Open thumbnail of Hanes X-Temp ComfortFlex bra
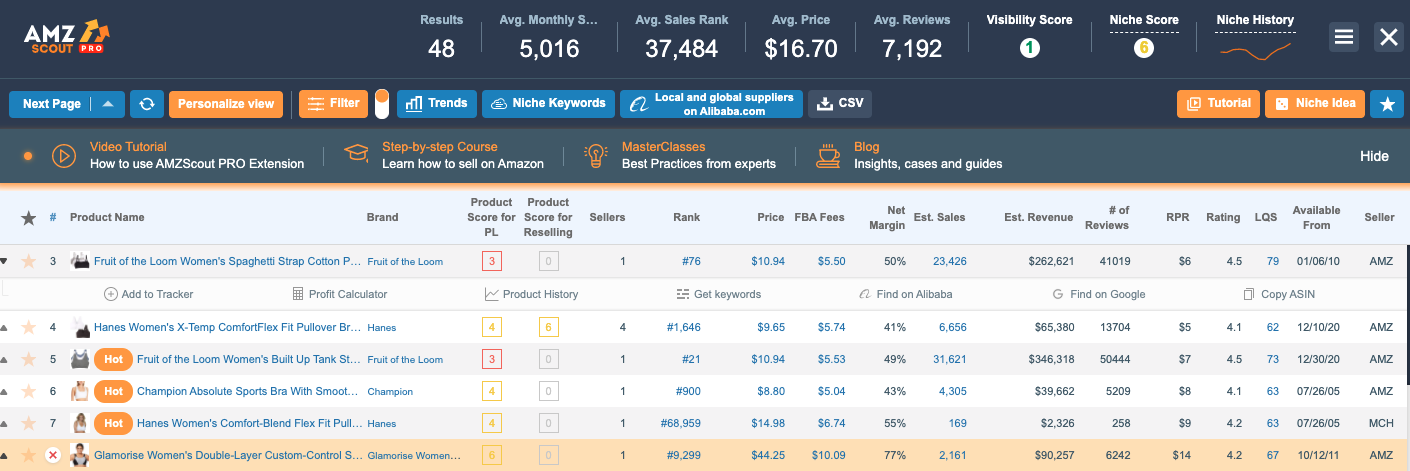The image size is (1410, 471). (x=79, y=327)
